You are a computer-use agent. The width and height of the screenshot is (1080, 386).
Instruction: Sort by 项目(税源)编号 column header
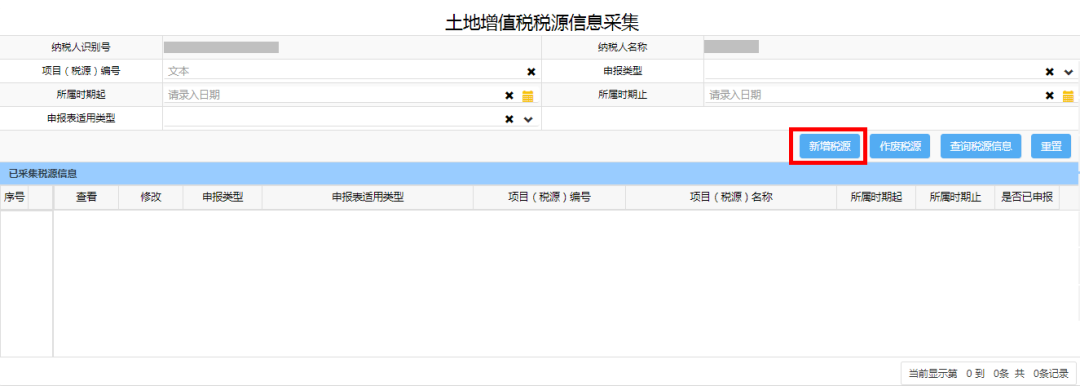[x=550, y=197]
